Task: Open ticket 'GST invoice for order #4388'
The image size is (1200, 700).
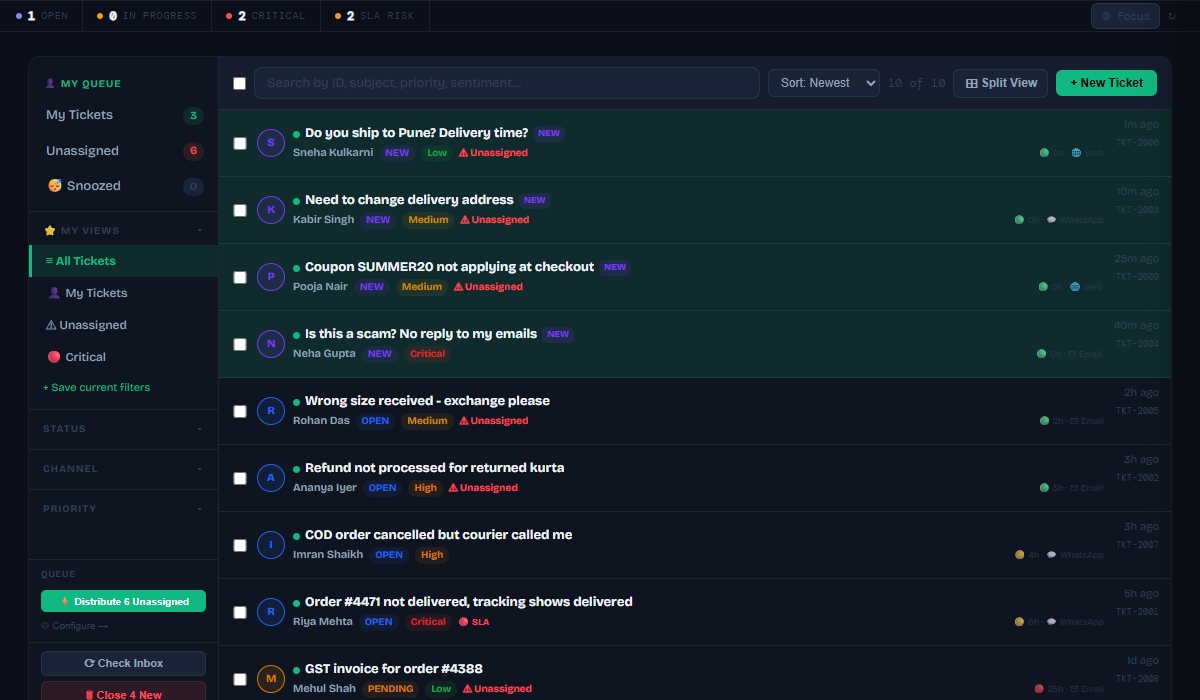Action: tap(394, 669)
